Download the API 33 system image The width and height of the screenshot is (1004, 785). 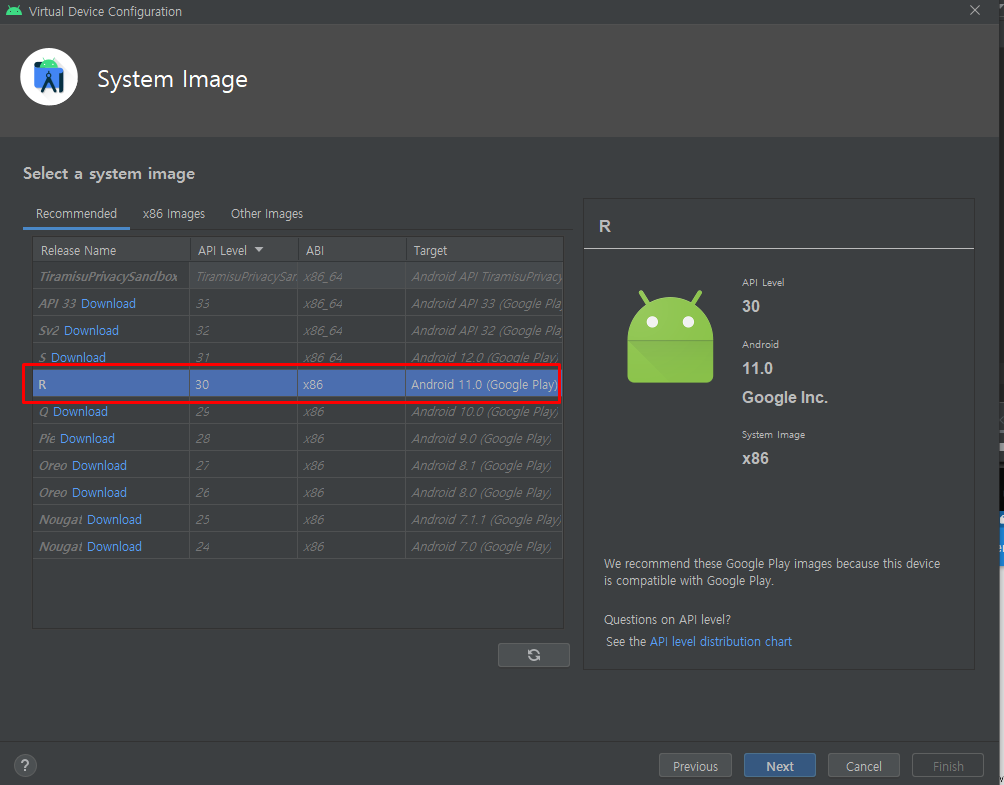[108, 303]
